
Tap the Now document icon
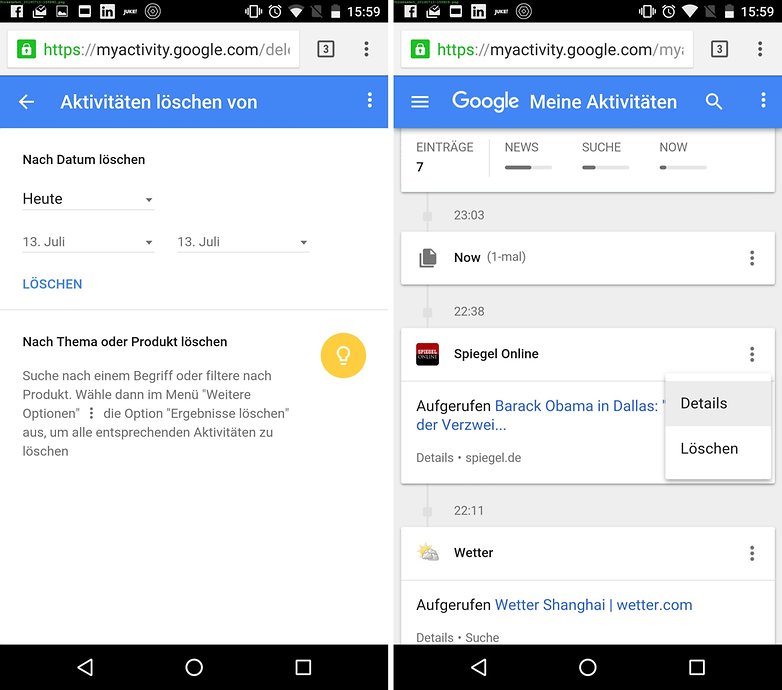point(428,258)
